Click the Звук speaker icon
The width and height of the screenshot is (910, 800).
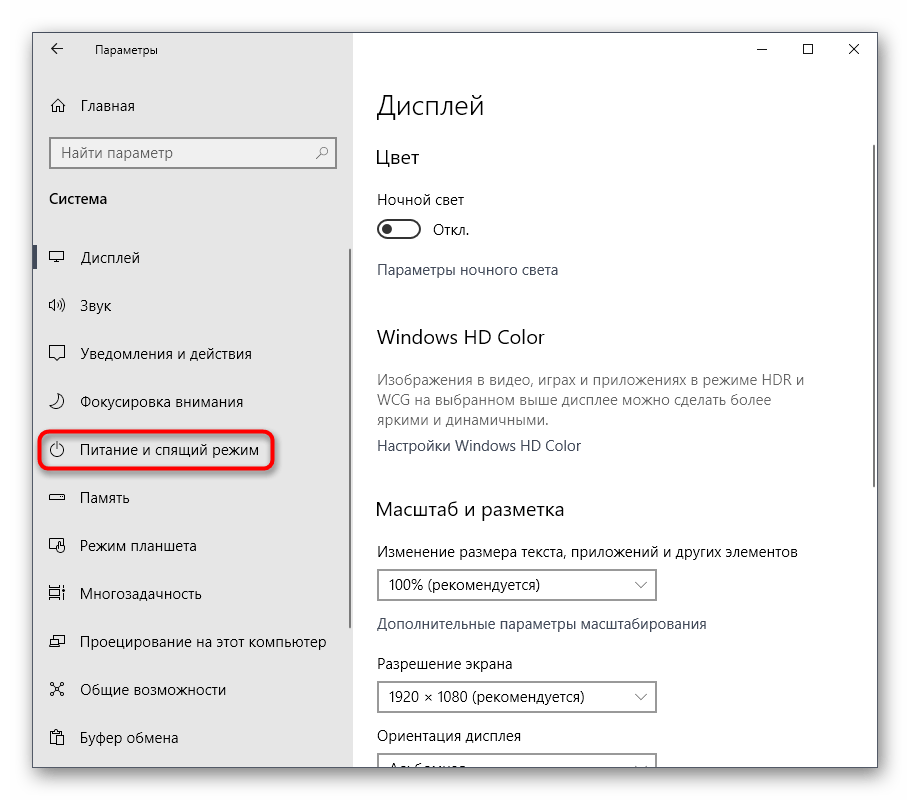click(x=58, y=306)
